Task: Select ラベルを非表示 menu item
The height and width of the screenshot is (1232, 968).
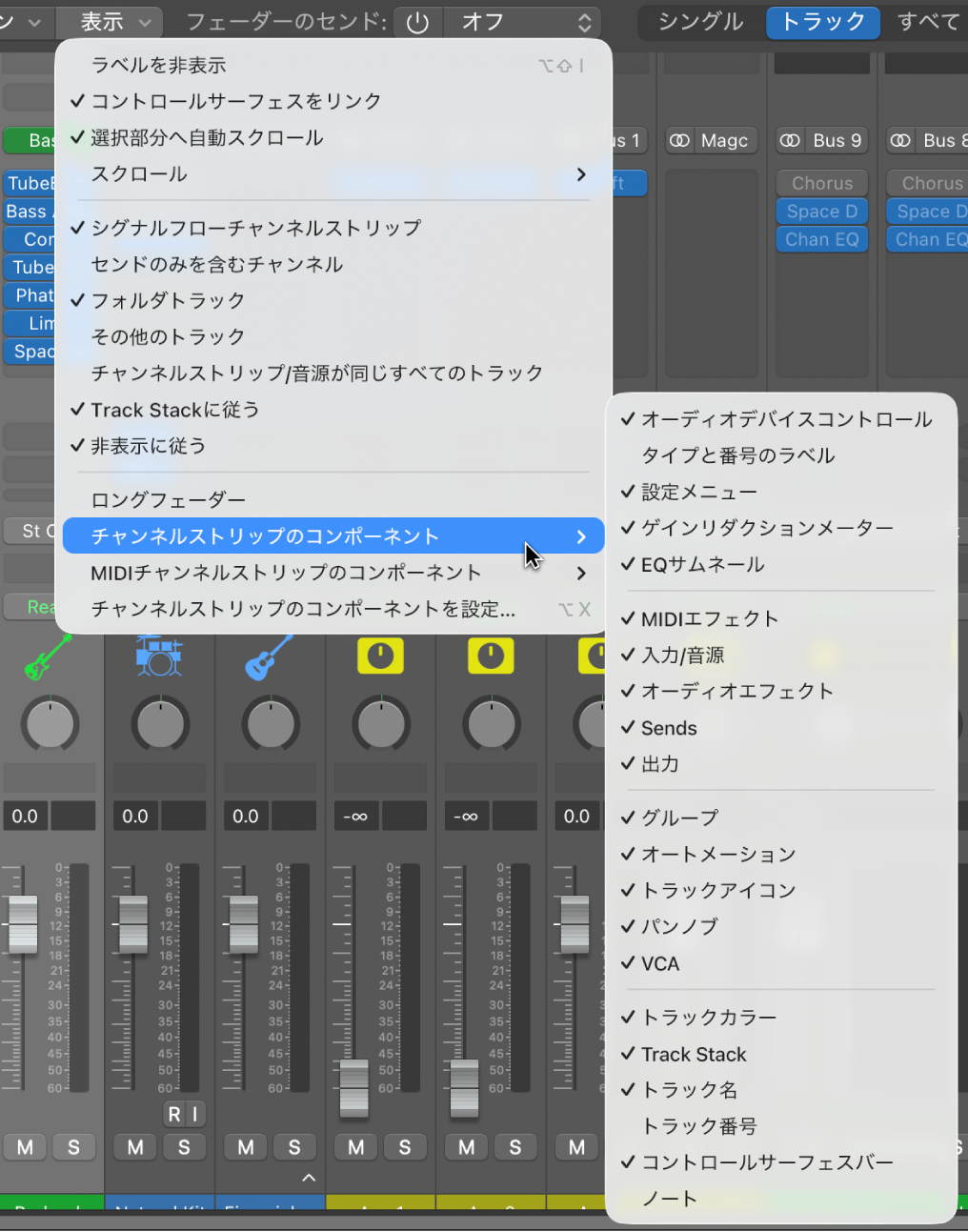Action: (x=333, y=65)
